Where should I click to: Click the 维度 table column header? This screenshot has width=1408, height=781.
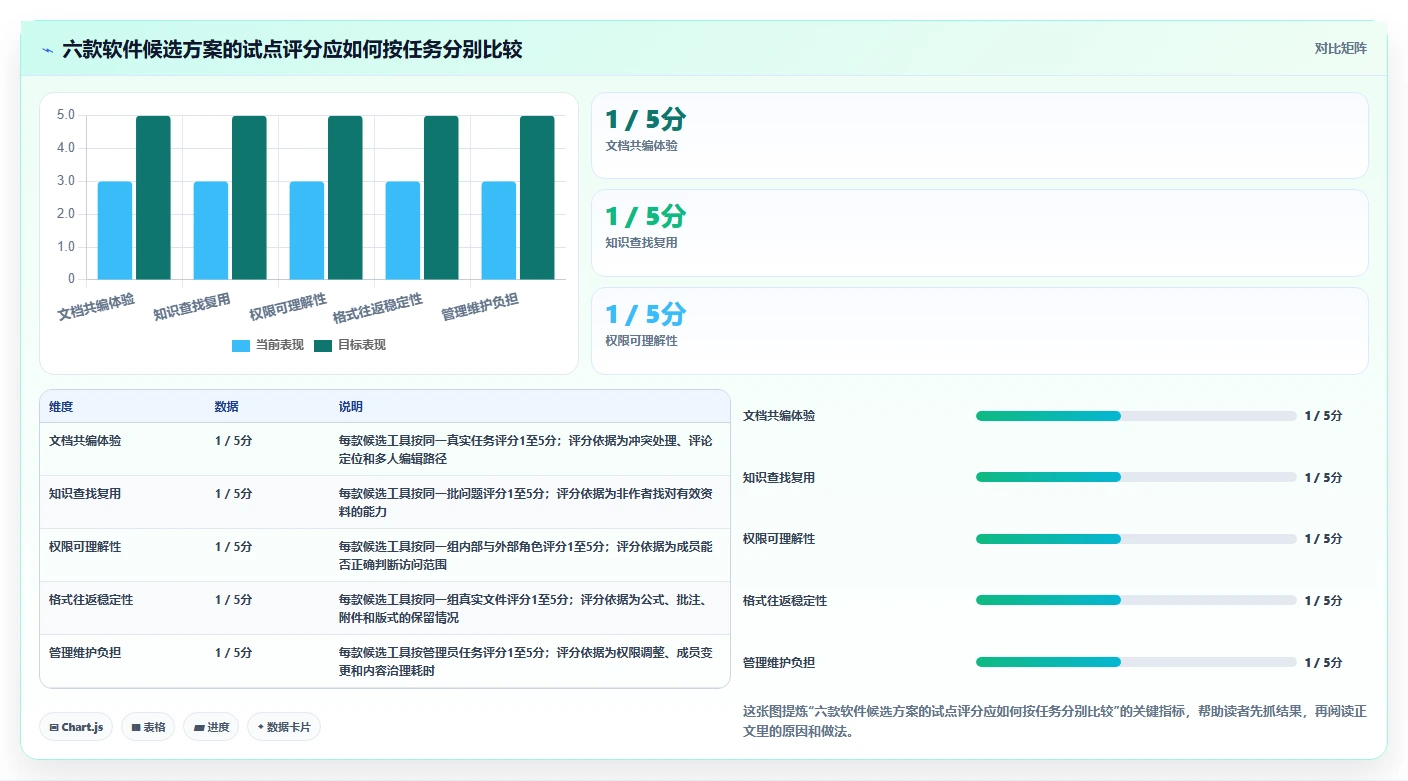tap(61, 407)
